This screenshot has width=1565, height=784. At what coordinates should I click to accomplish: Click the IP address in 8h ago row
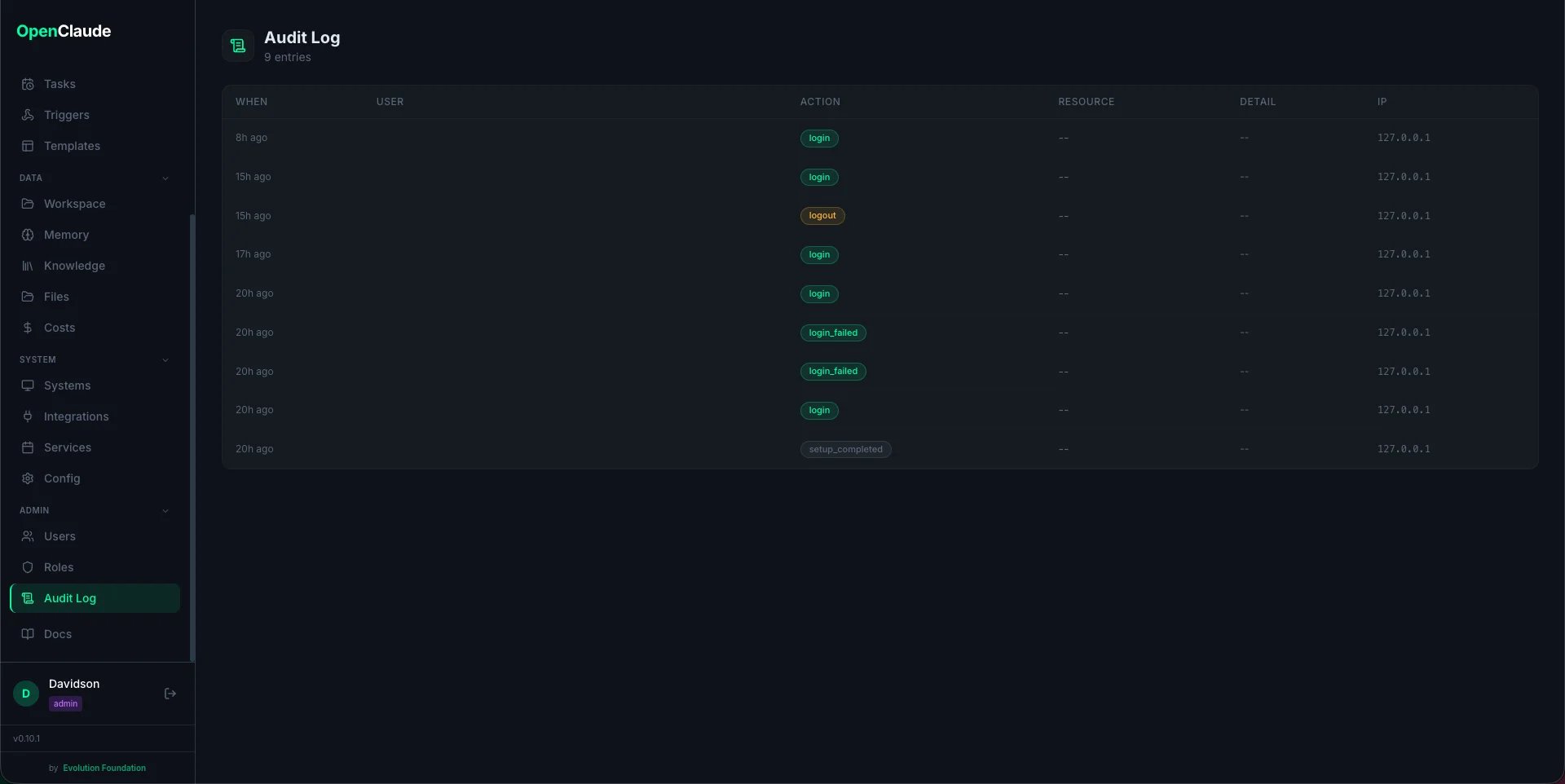(1404, 138)
